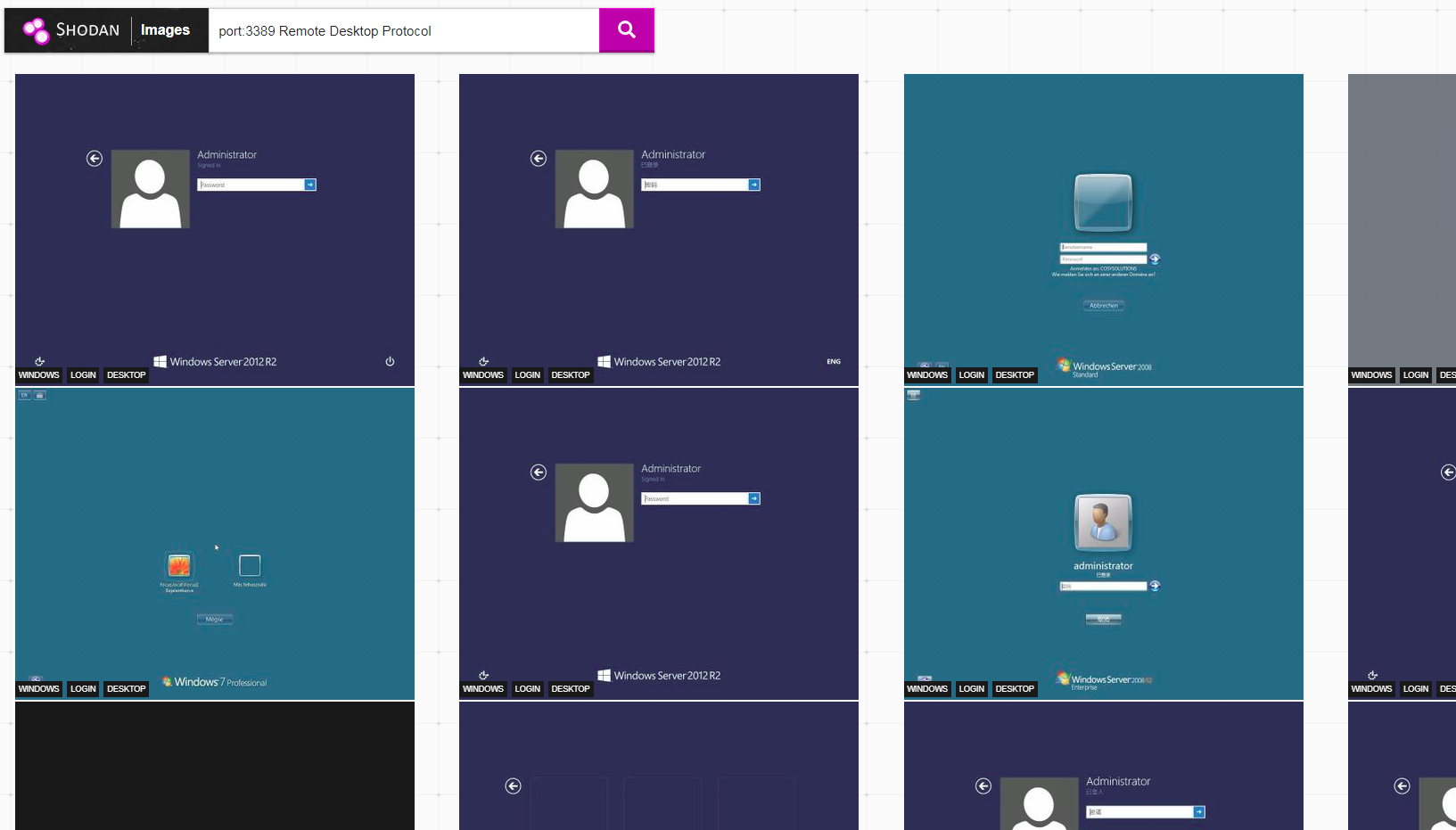This screenshot has width=1456, height=830.
Task: Click LOGIN tag on the power-icon 2012 R2 thumbnail
Action: 83,375
